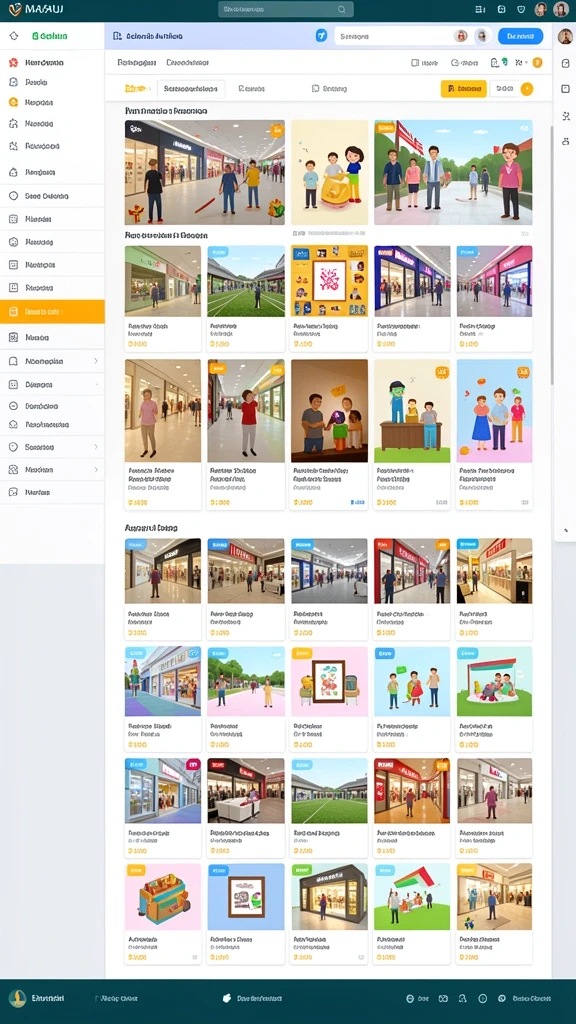Click the round blue icon beside search field
The height and width of the screenshot is (1024, 576).
pyautogui.click(x=321, y=36)
